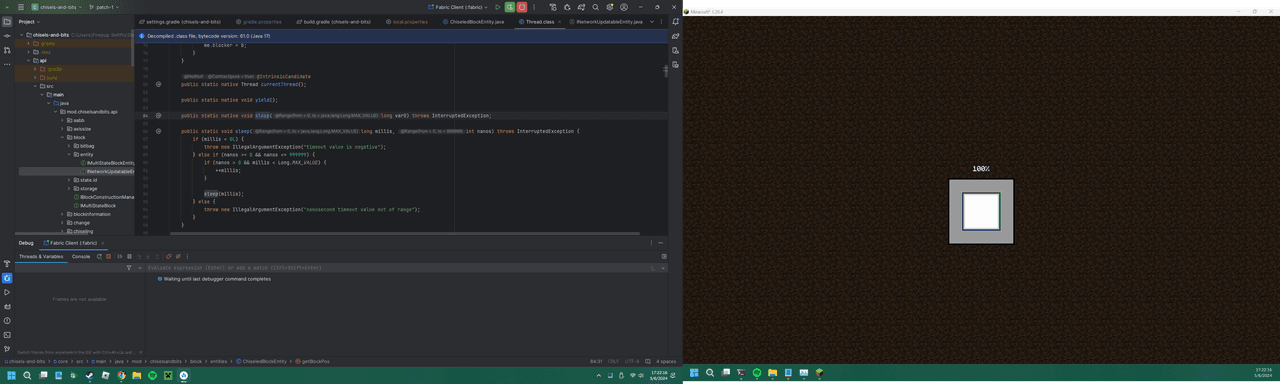Collapse the api folder in project tree

pyautogui.click(x=28, y=60)
